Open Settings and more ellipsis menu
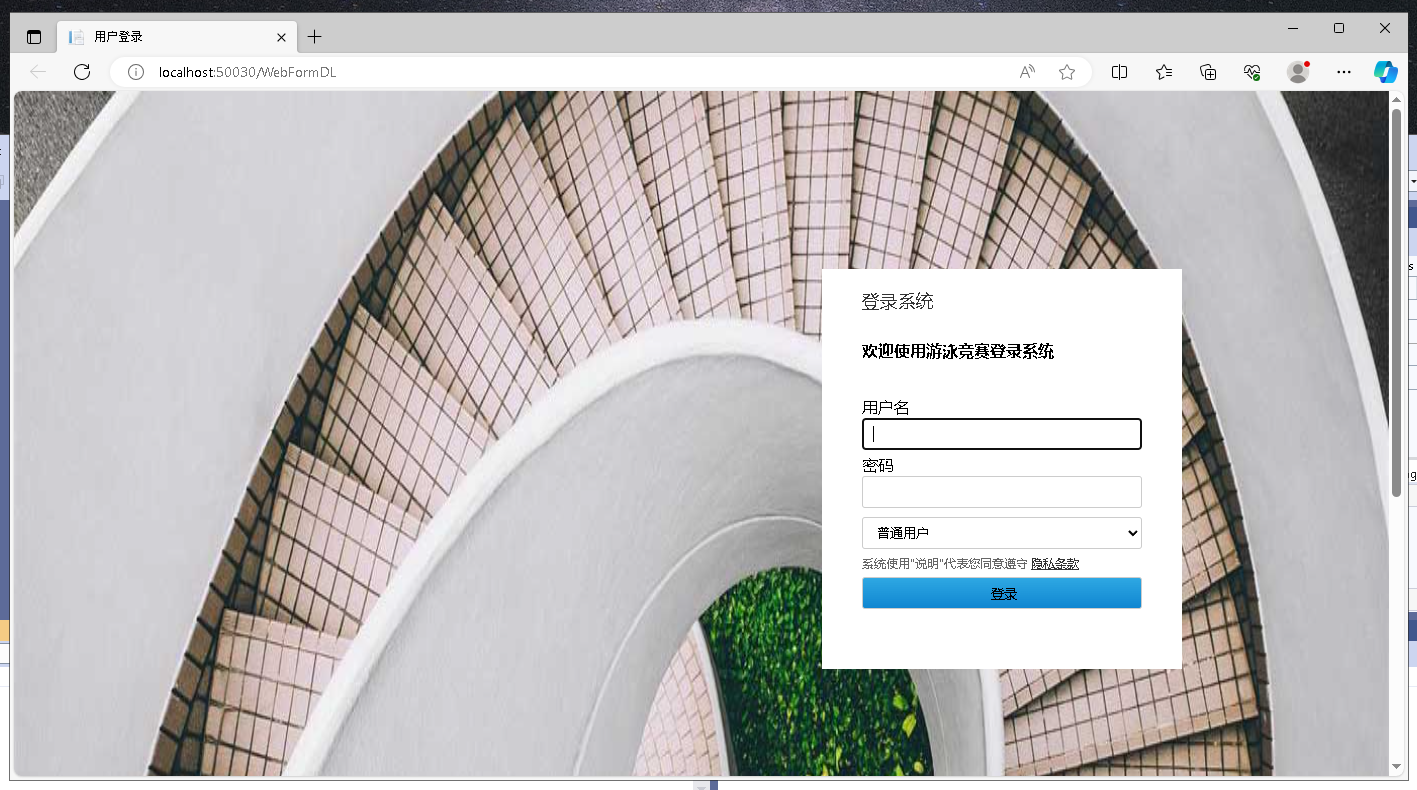The height and width of the screenshot is (790, 1417). [x=1344, y=72]
